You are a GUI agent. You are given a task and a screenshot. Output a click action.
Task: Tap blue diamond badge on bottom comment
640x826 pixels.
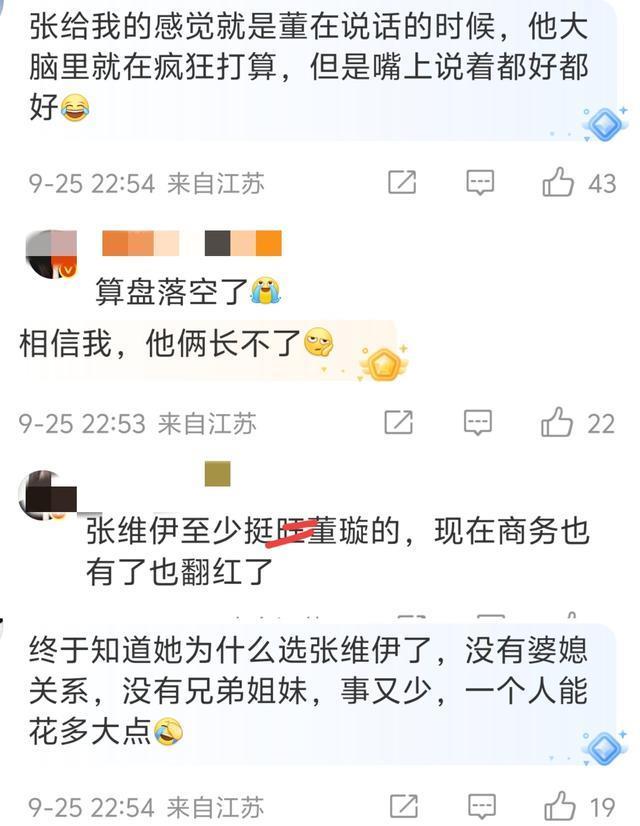point(604,747)
